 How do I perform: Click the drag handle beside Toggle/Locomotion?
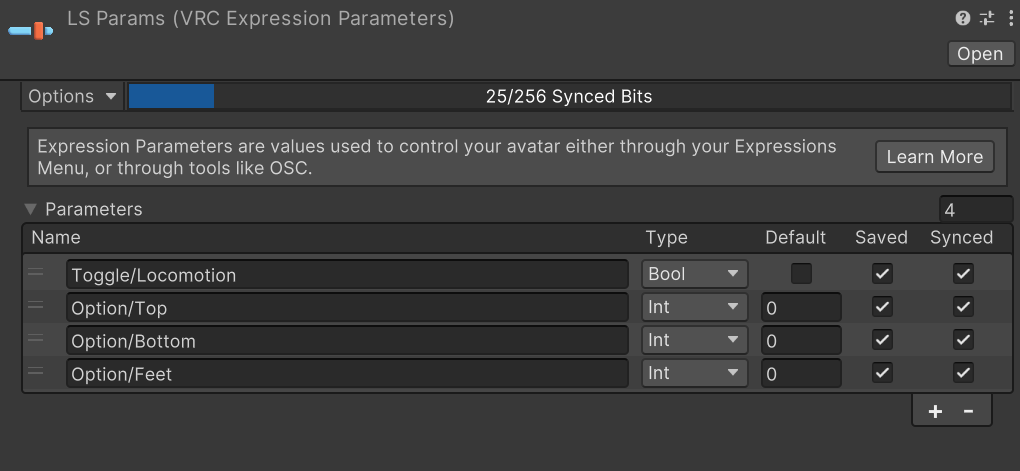point(36,273)
